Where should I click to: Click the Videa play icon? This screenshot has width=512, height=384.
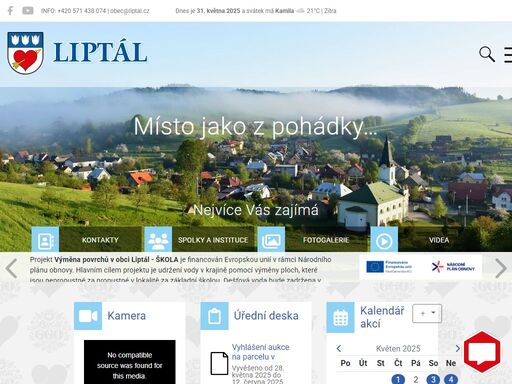click(x=384, y=240)
